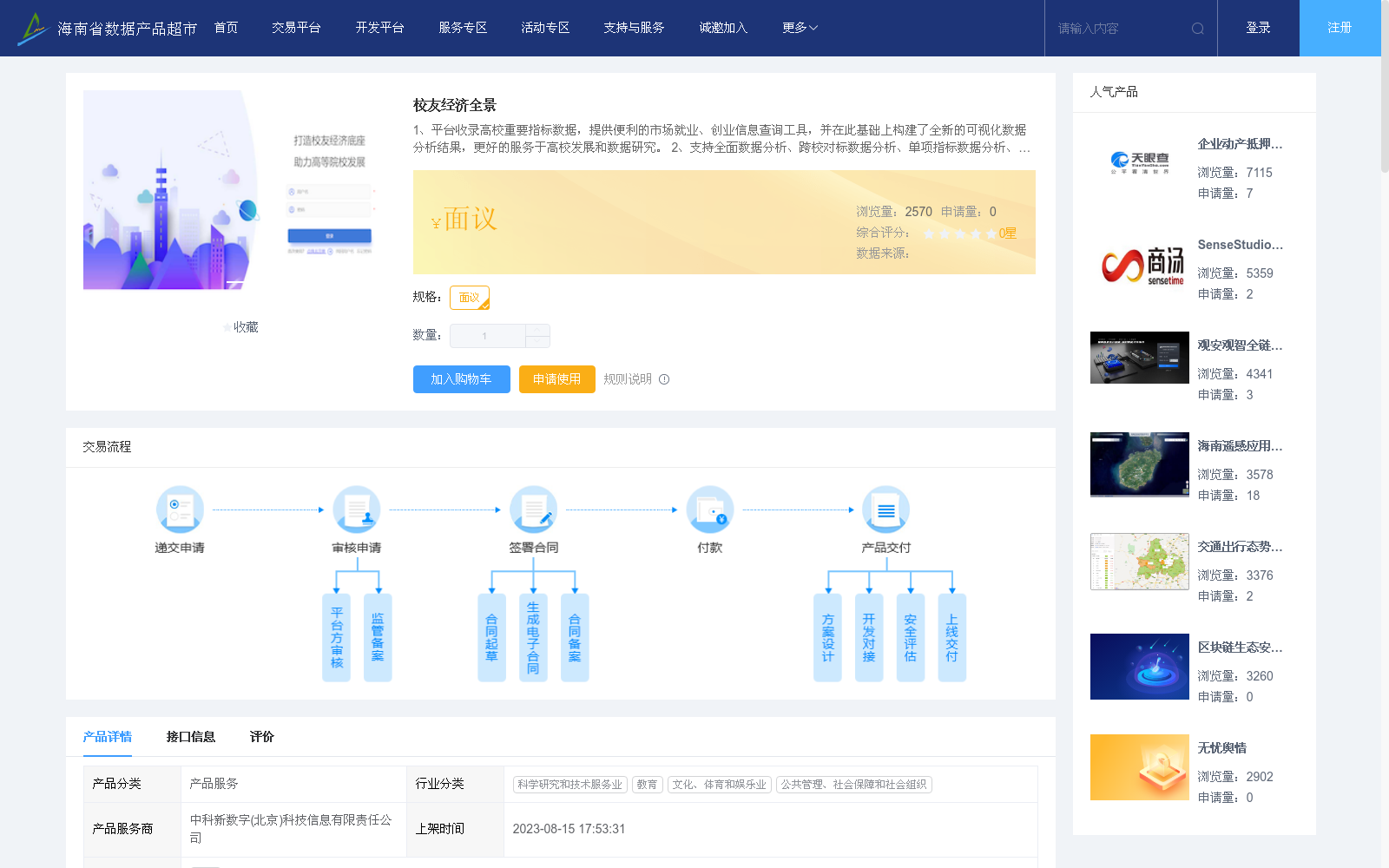Click the 上线交付 sub-step box

pos(952,638)
